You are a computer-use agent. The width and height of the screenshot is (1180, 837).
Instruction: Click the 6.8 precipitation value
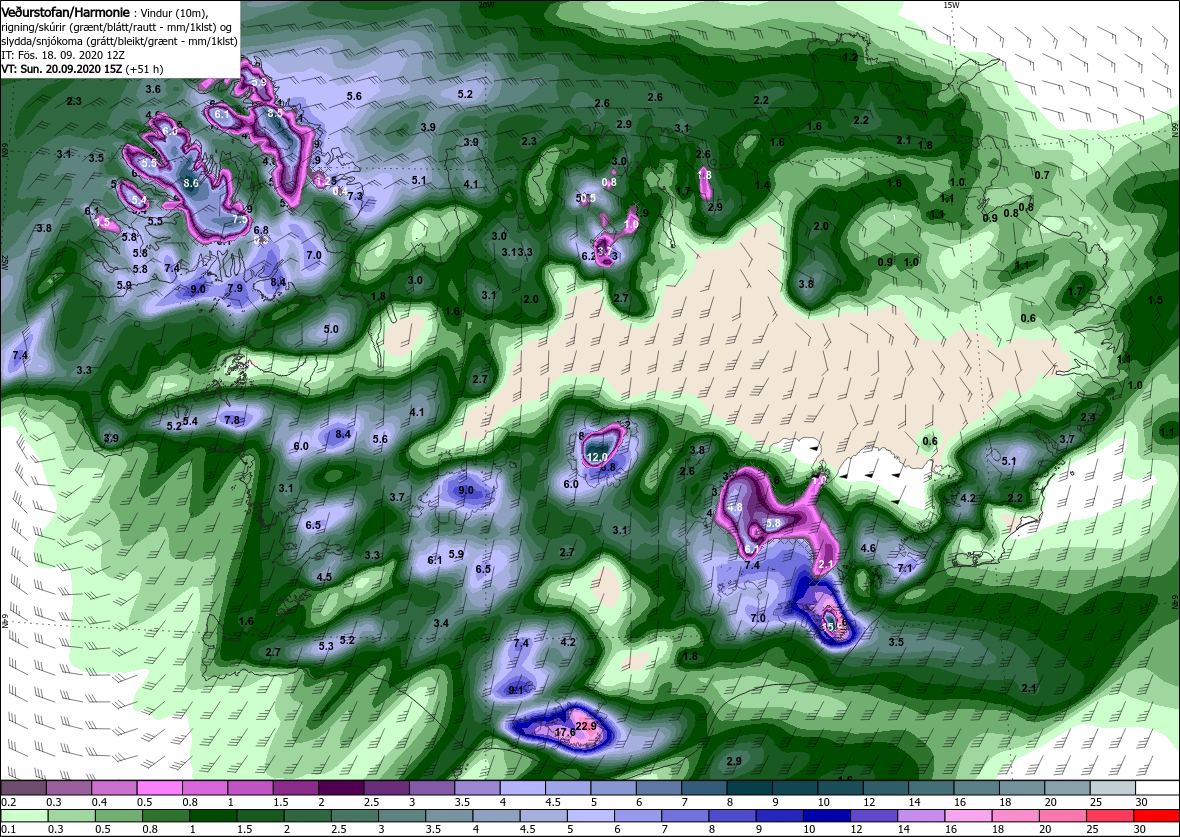click(261, 230)
